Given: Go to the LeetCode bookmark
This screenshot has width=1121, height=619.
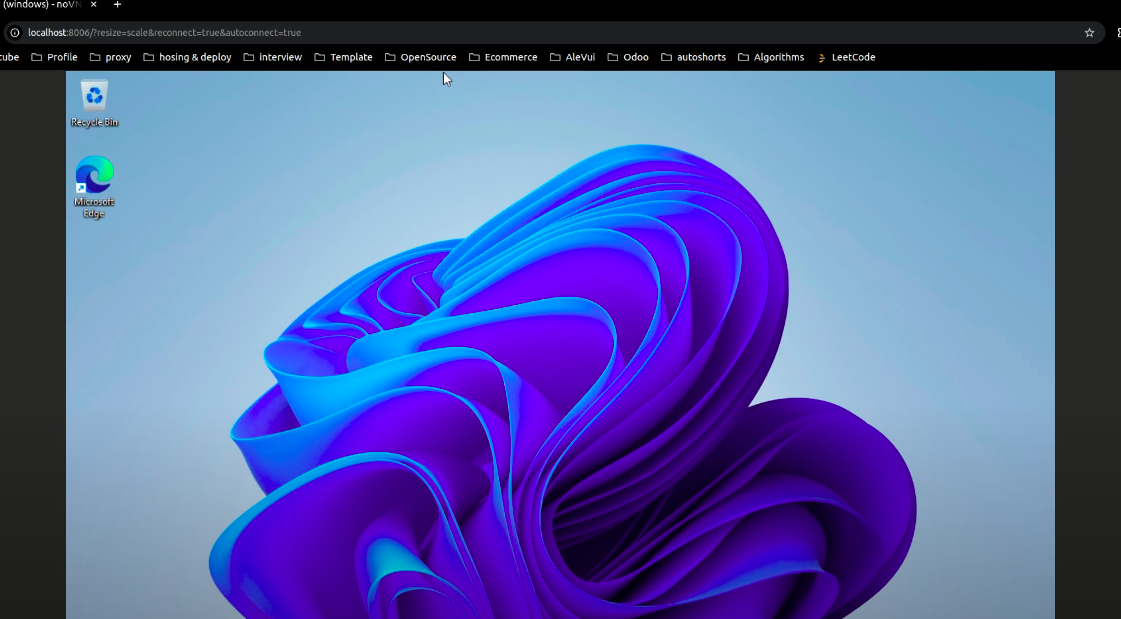Looking at the screenshot, I should pyautogui.click(x=846, y=57).
